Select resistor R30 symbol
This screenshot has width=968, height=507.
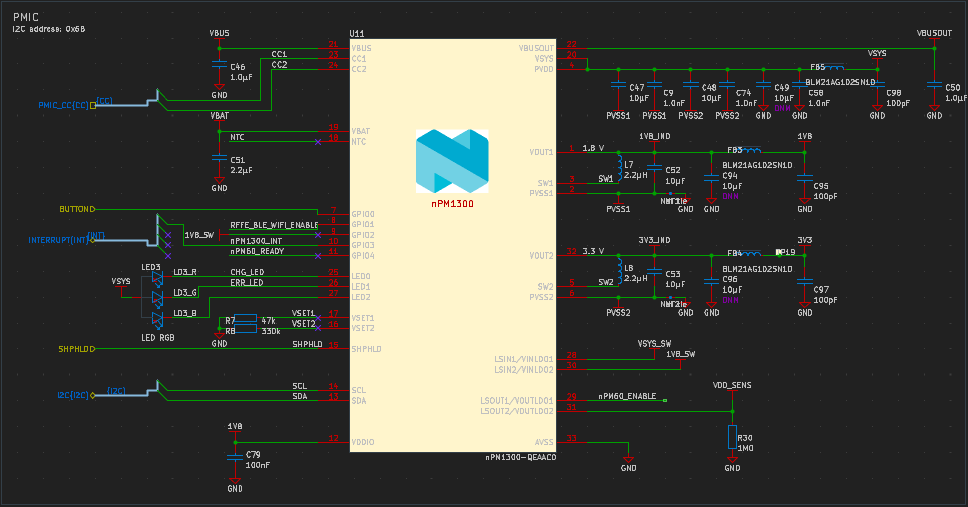pos(732,437)
